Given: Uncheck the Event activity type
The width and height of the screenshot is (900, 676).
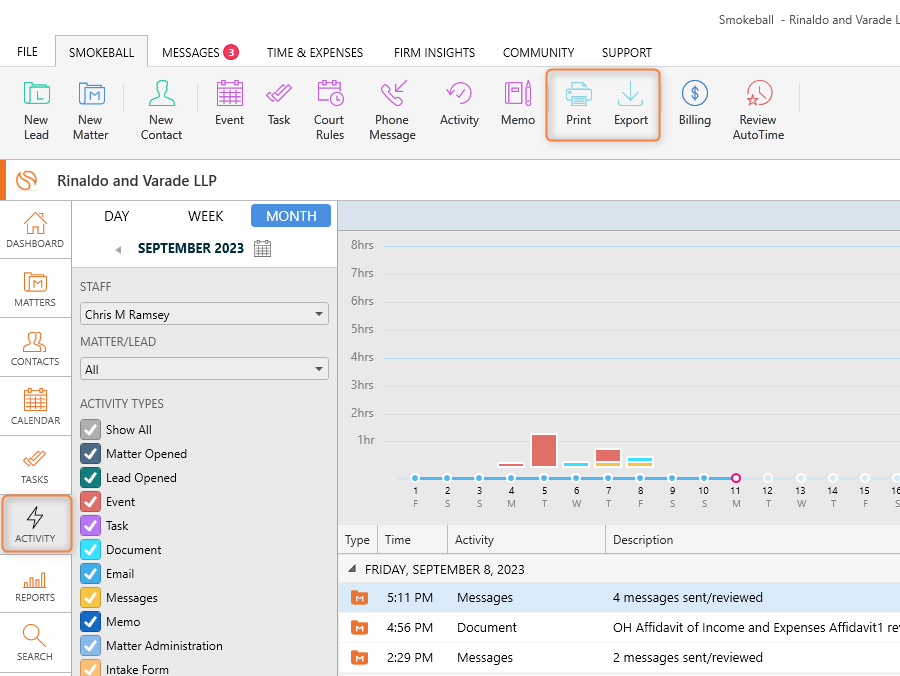Looking at the screenshot, I should click(90, 502).
